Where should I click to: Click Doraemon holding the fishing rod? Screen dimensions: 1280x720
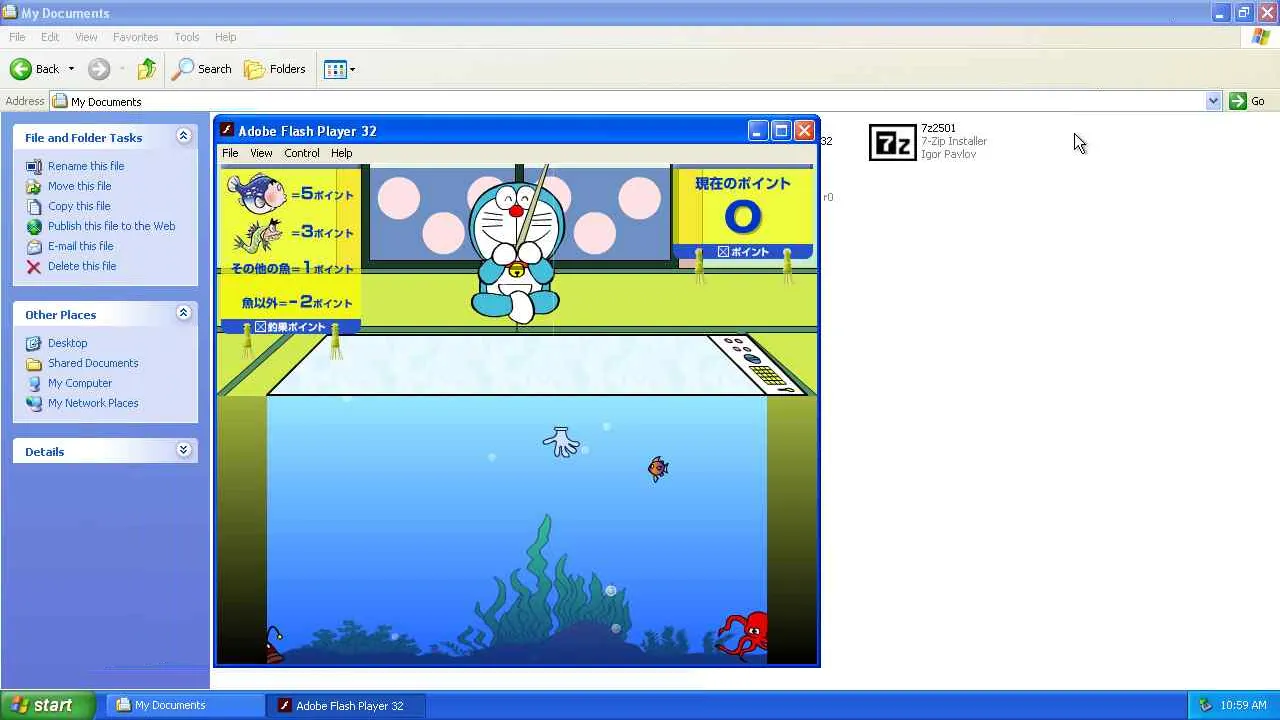pyautogui.click(x=516, y=250)
